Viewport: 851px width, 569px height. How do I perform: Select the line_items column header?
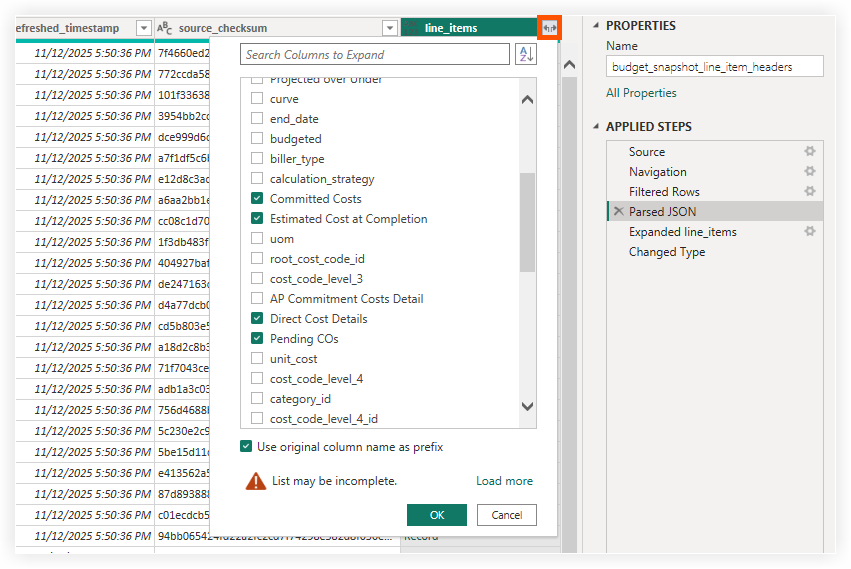pos(469,28)
